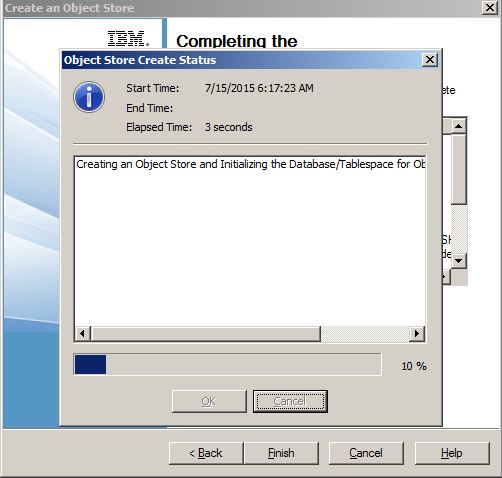Click the IBM logo in wizard

click(x=128, y=38)
